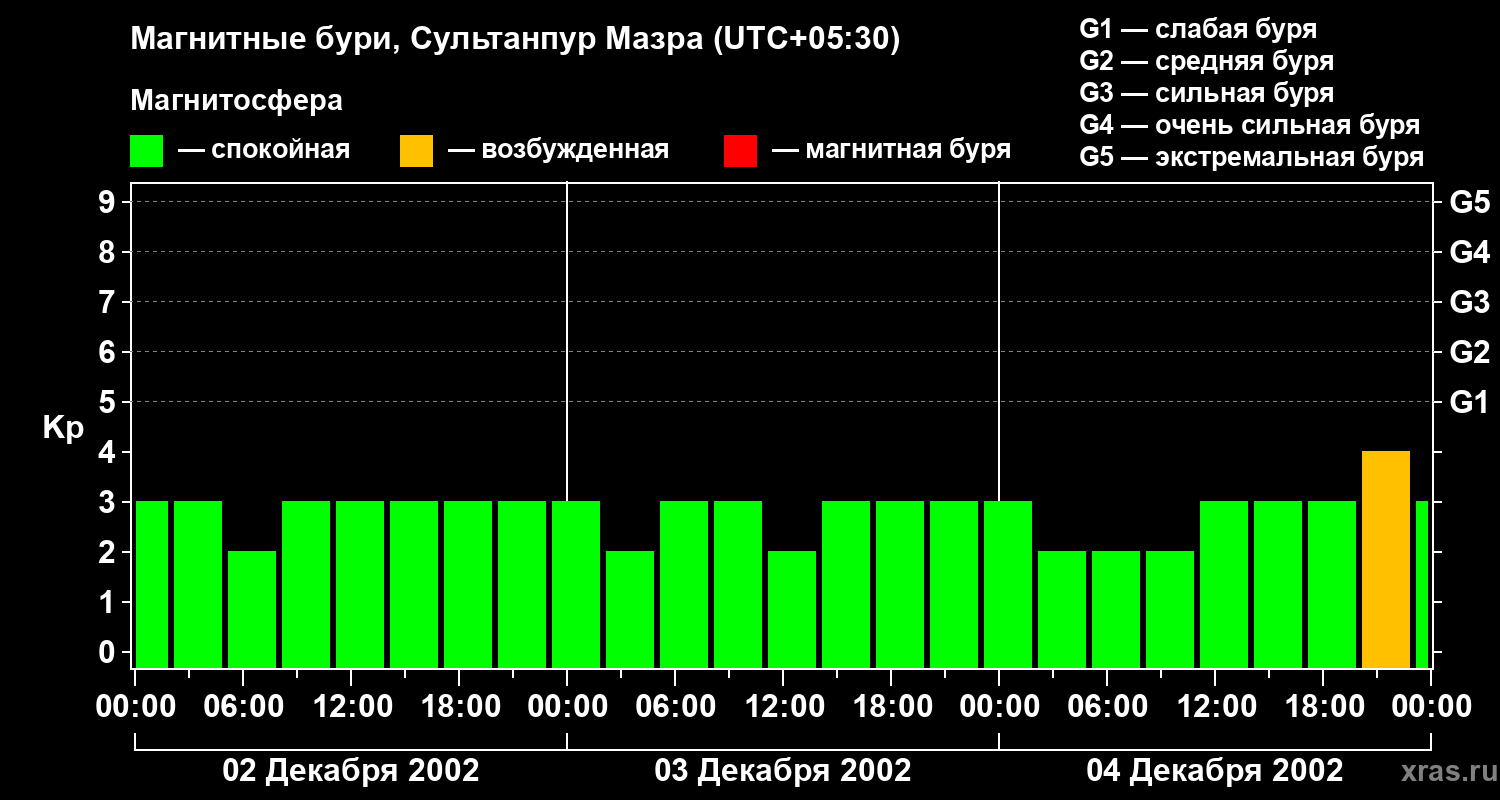This screenshot has height=800, width=1500.
Task: Click the '03 Декабря 2002' date label
Action: (x=783, y=771)
